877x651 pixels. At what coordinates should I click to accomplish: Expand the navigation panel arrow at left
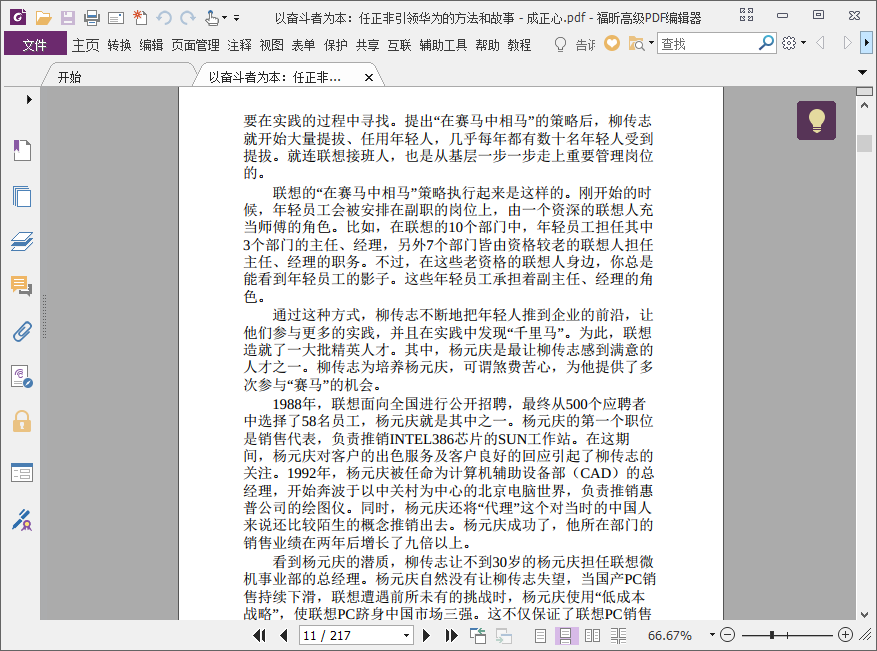[29, 100]
